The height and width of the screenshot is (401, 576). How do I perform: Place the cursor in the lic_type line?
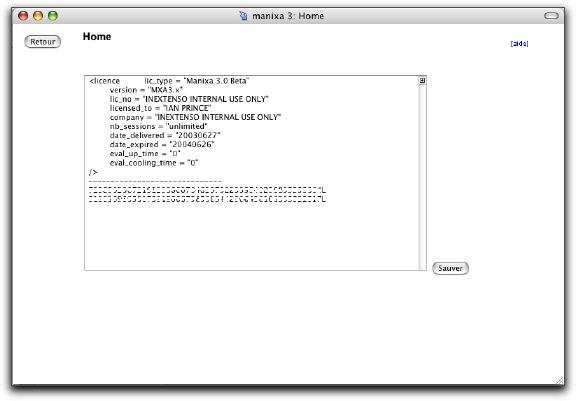(x=197, y=81)
